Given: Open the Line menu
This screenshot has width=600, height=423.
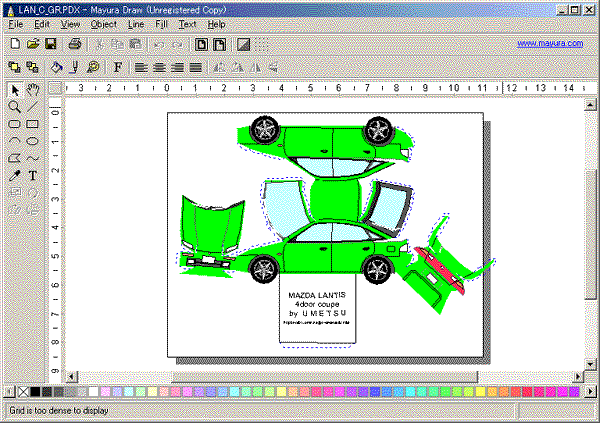Looking at the screenshot, I should click(x=136, y=24).
